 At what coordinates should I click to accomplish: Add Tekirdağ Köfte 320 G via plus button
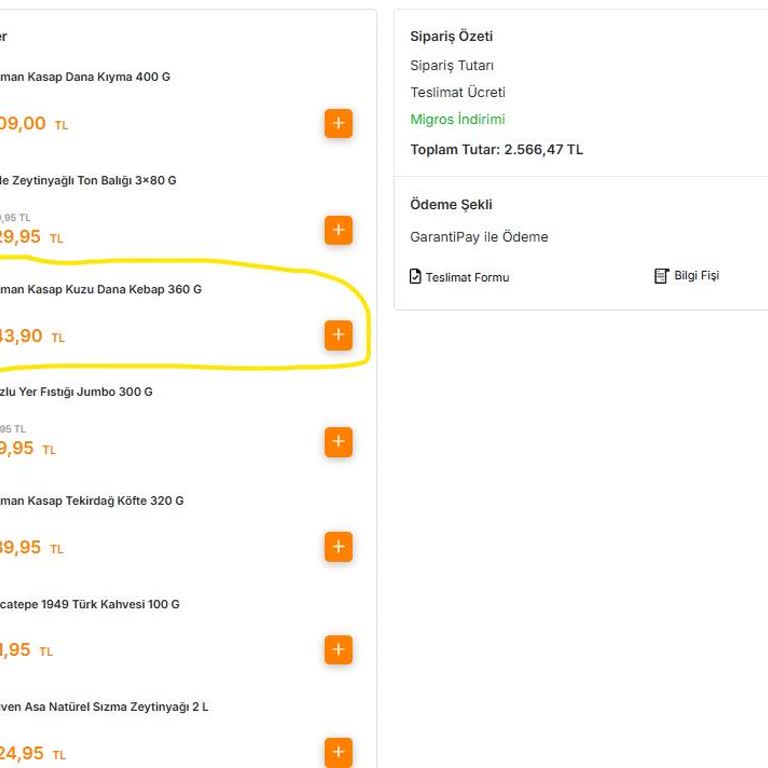(338, 547)
